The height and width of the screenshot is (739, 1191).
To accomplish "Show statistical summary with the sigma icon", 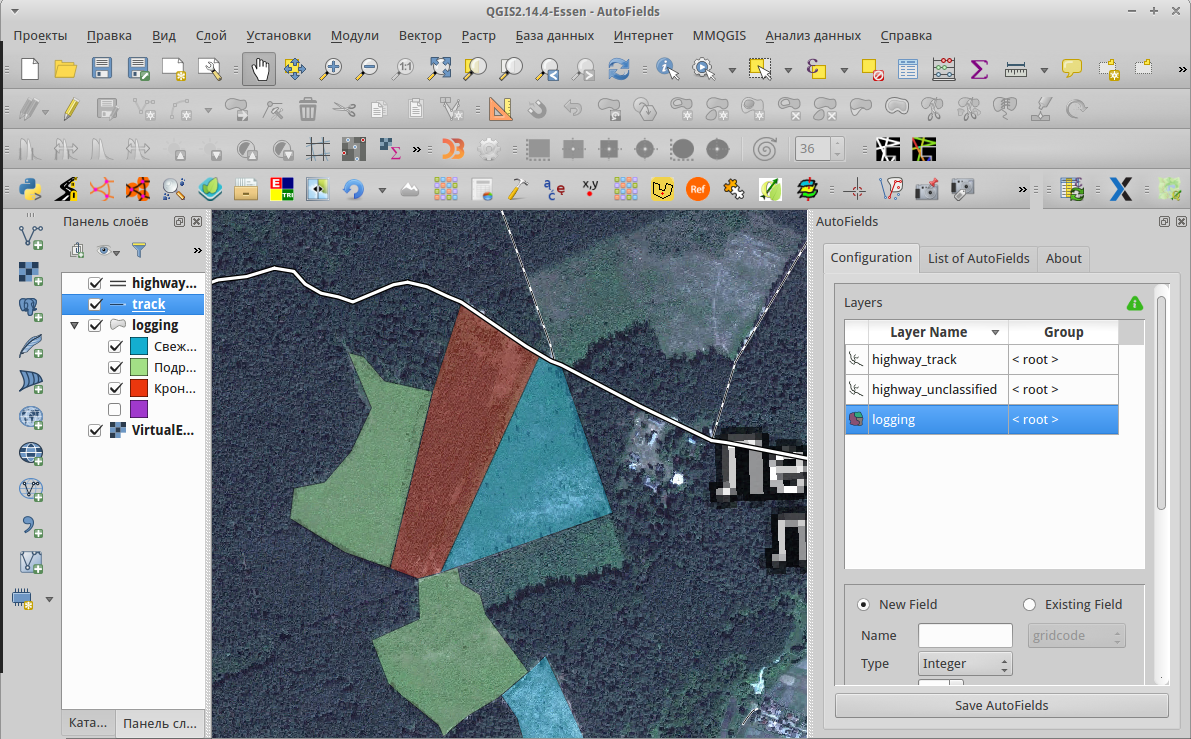I will pos(977,69).
